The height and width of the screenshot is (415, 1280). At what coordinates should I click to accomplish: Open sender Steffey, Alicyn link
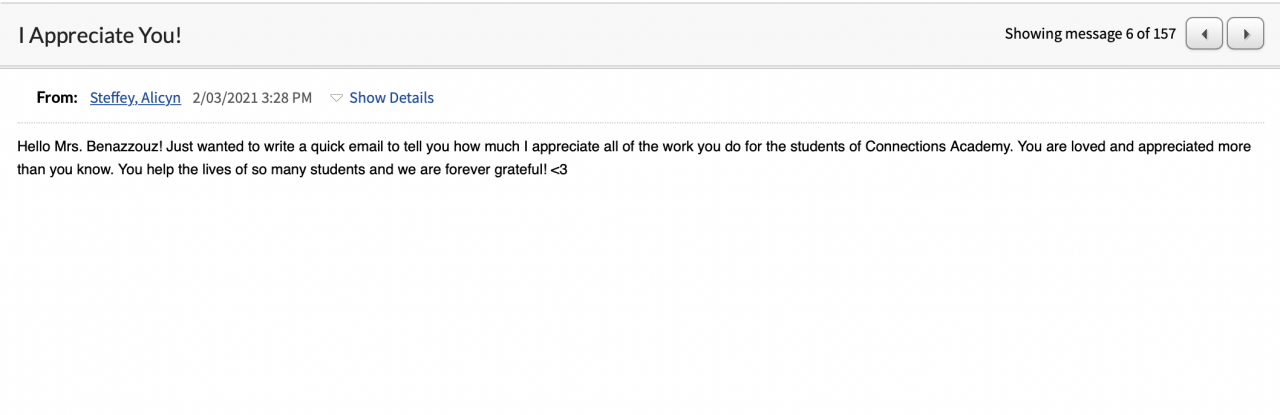pyautogui.click(x=135, y=98)
